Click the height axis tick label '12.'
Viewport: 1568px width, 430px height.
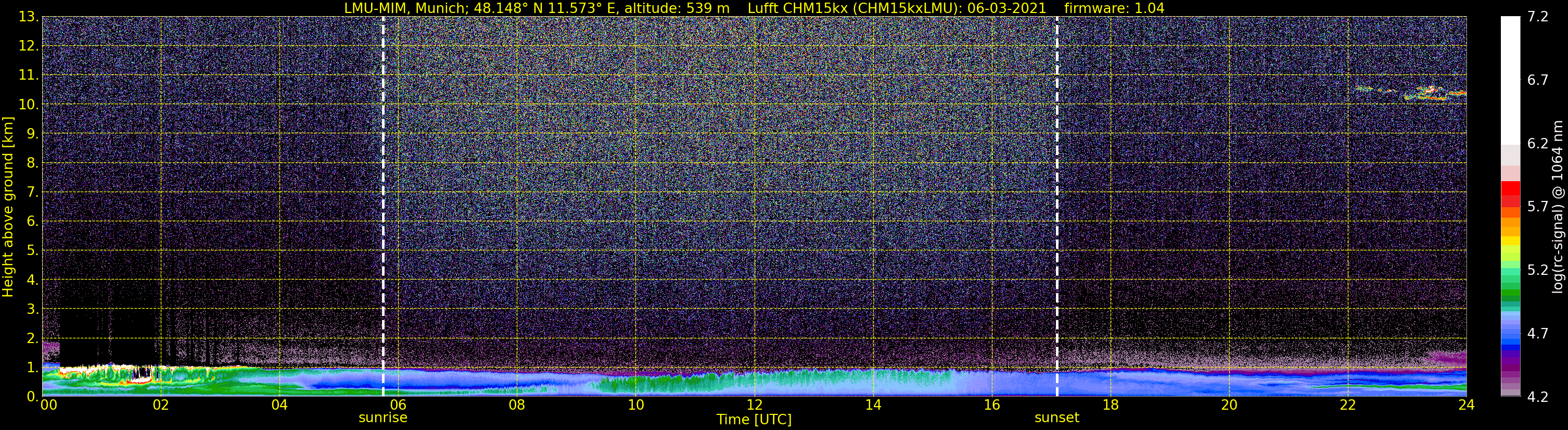pyautogui.click(x=29, y=46)
